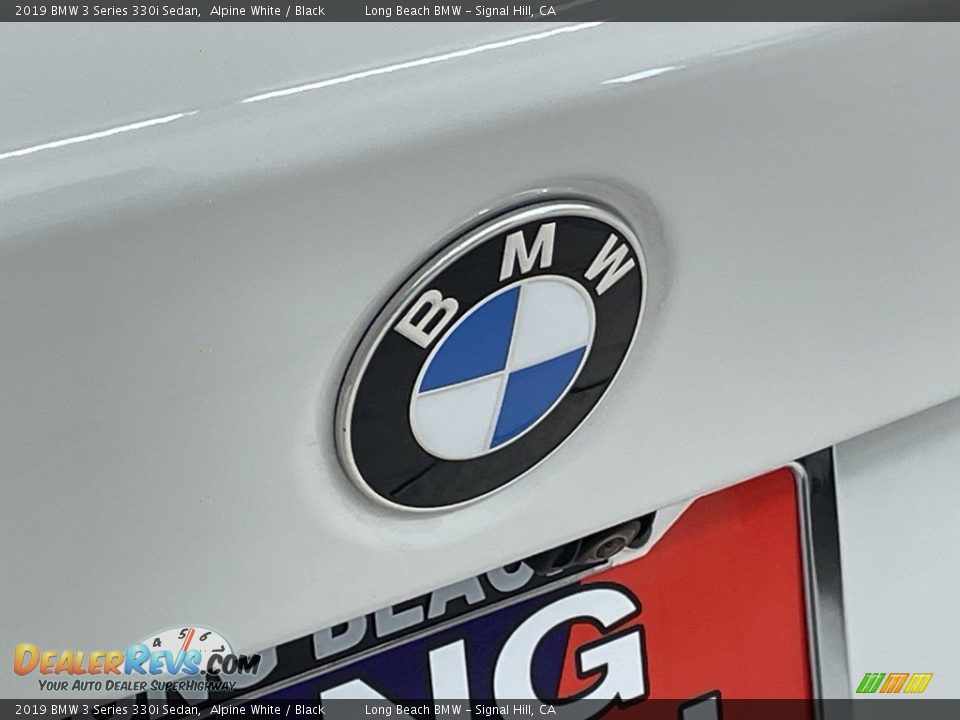Click 'Long Beach BMW – Signal Hill, CA' top text

[460, 10]
